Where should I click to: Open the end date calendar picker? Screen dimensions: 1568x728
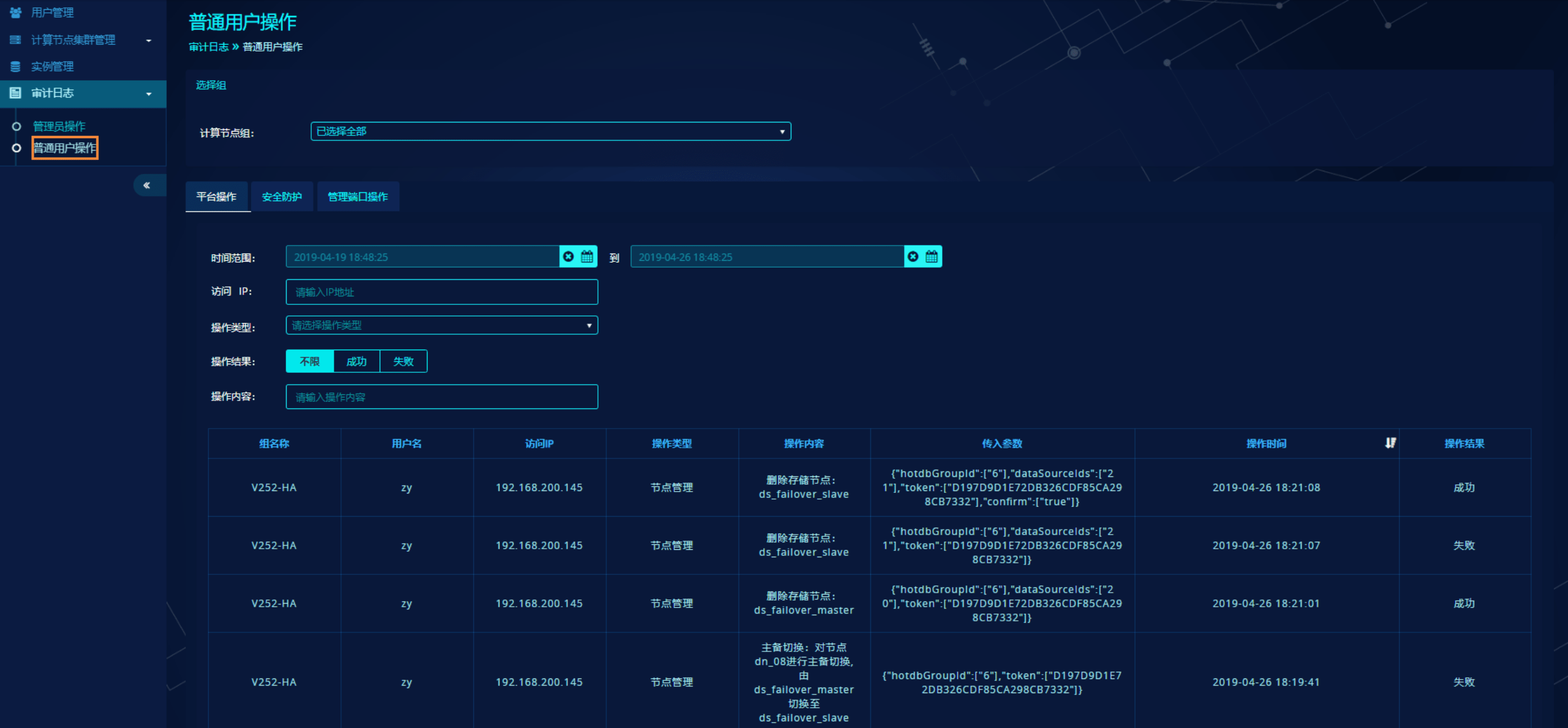pyautogui.click(x=932, y=257)
